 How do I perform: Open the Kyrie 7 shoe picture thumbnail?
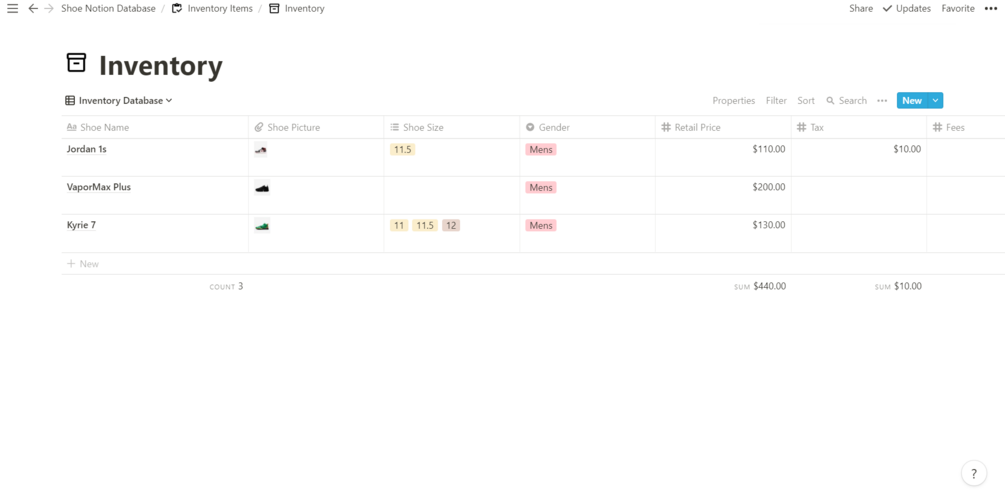pos(262,226)
